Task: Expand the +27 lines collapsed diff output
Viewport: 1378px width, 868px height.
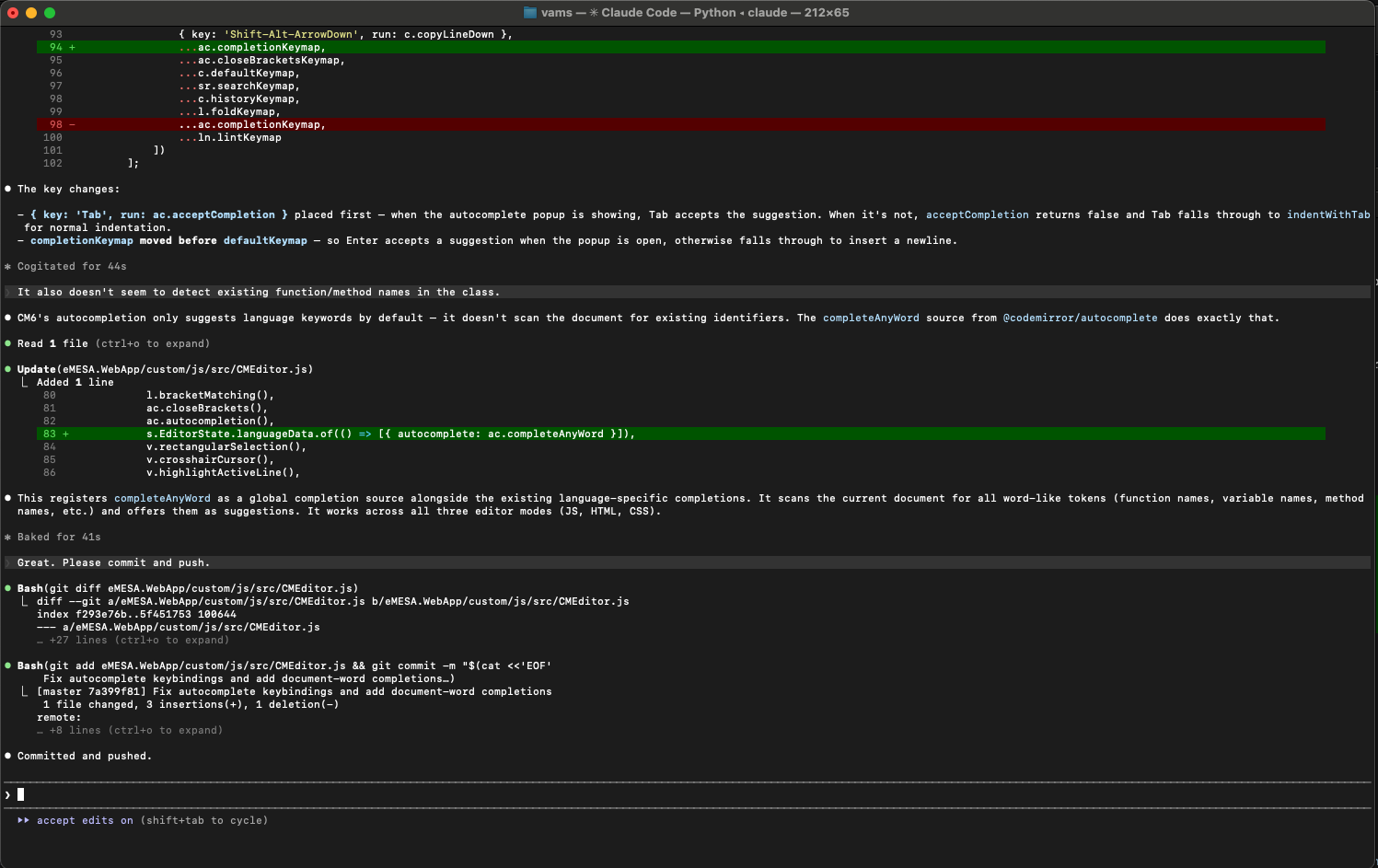Action: 138,640
